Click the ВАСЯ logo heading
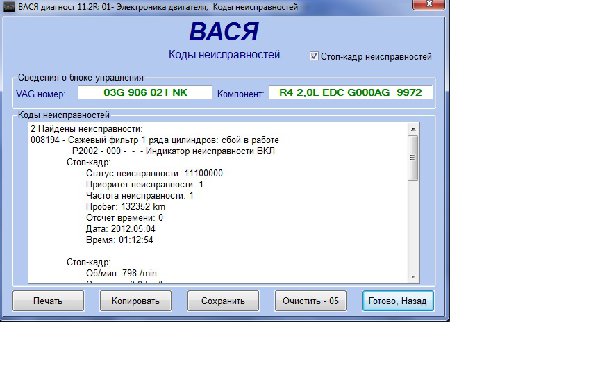 [x=224, y=31]
